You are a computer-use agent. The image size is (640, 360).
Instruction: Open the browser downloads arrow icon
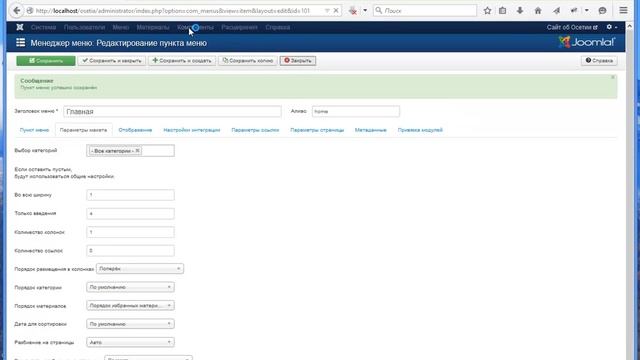click(520, 11)
